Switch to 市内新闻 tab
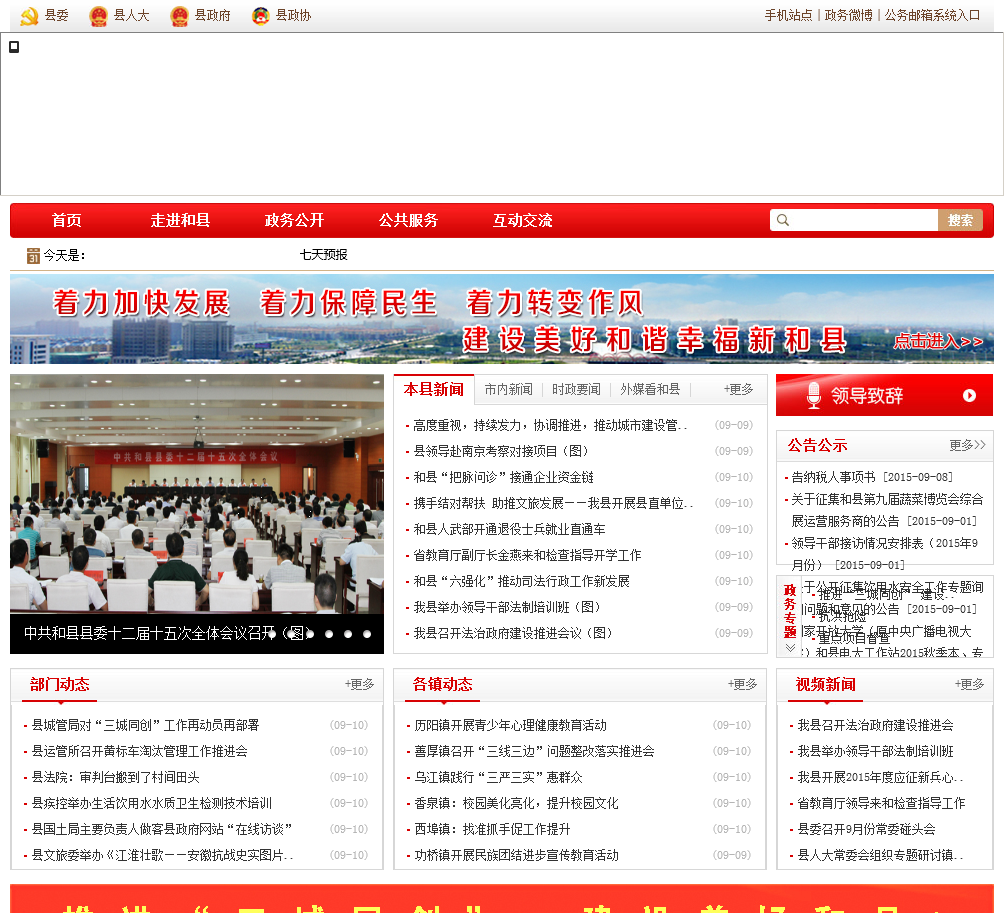Viewport: 1004px width, 913px height. [508, 389]
